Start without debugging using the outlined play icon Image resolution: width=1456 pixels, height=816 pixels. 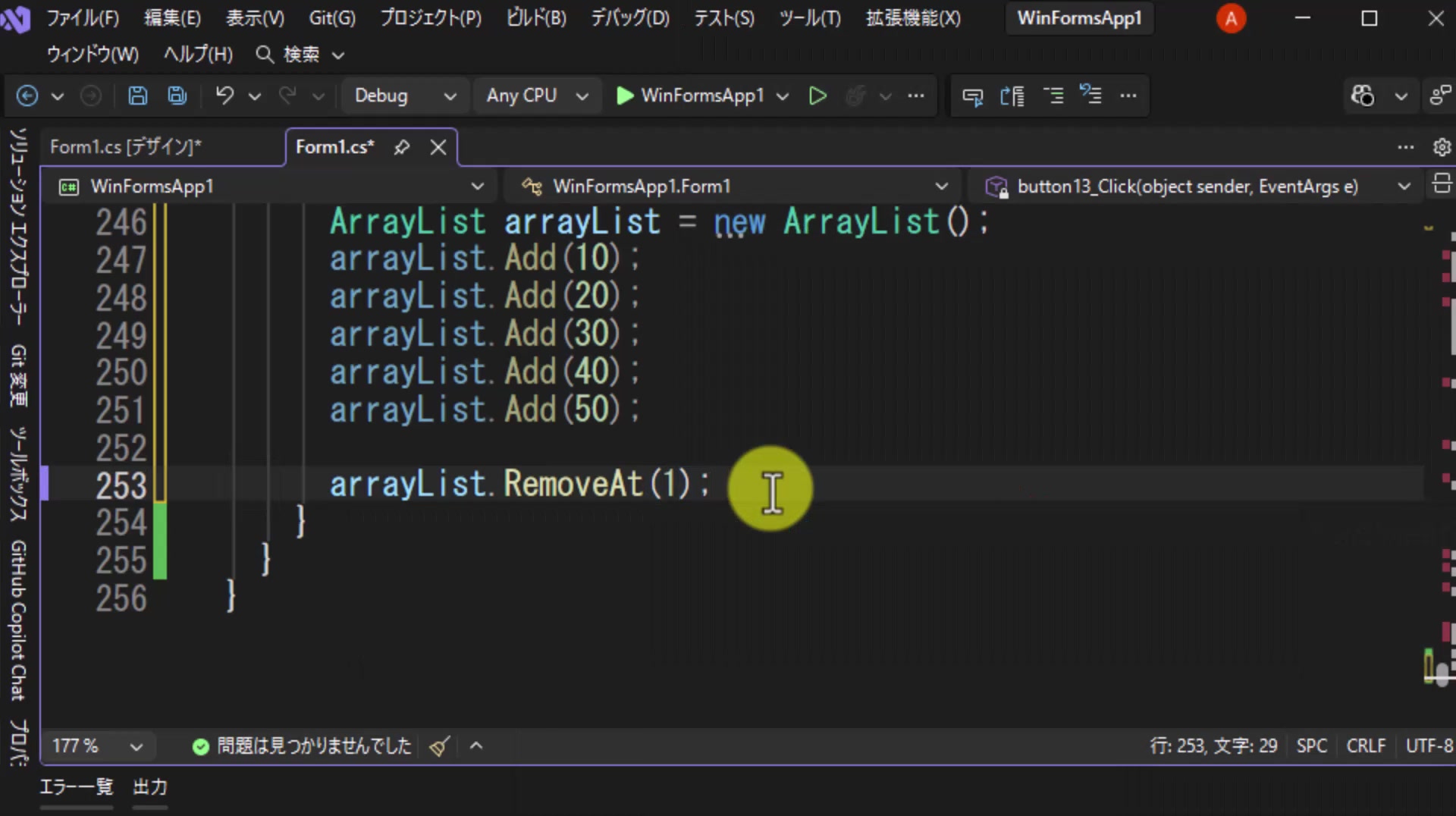click(x=817, y=96)
